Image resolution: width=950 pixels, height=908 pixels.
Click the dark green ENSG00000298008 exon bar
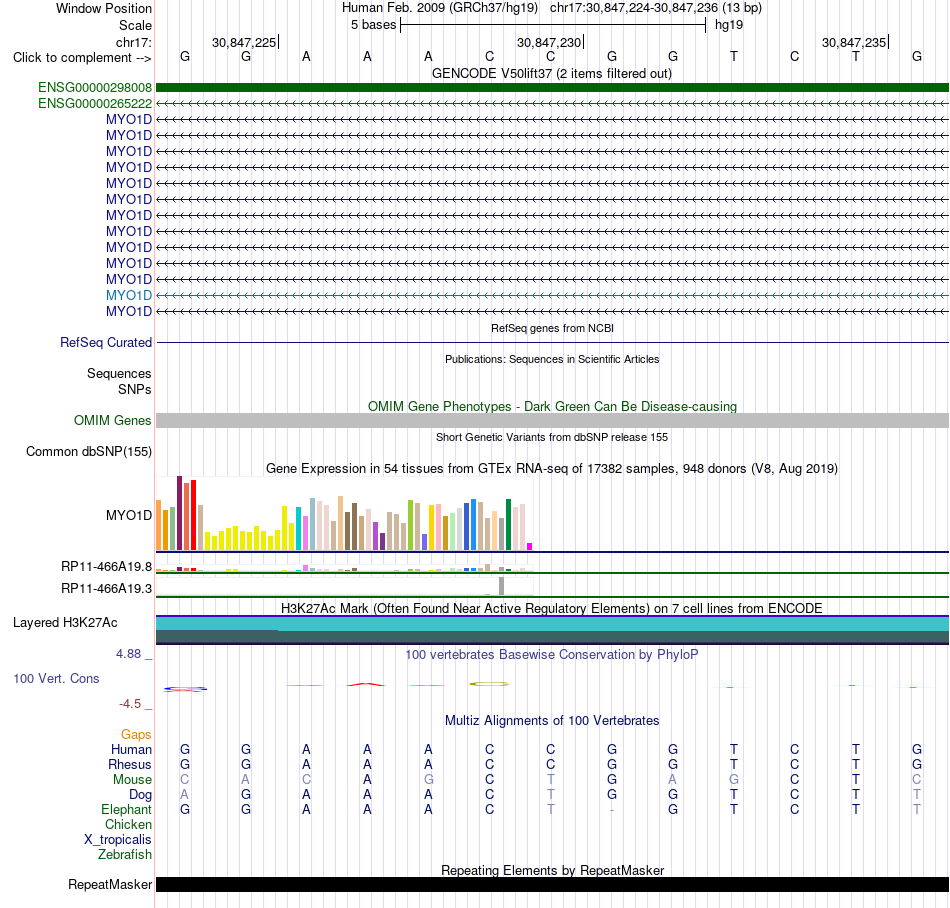click(x=552, y=88)
